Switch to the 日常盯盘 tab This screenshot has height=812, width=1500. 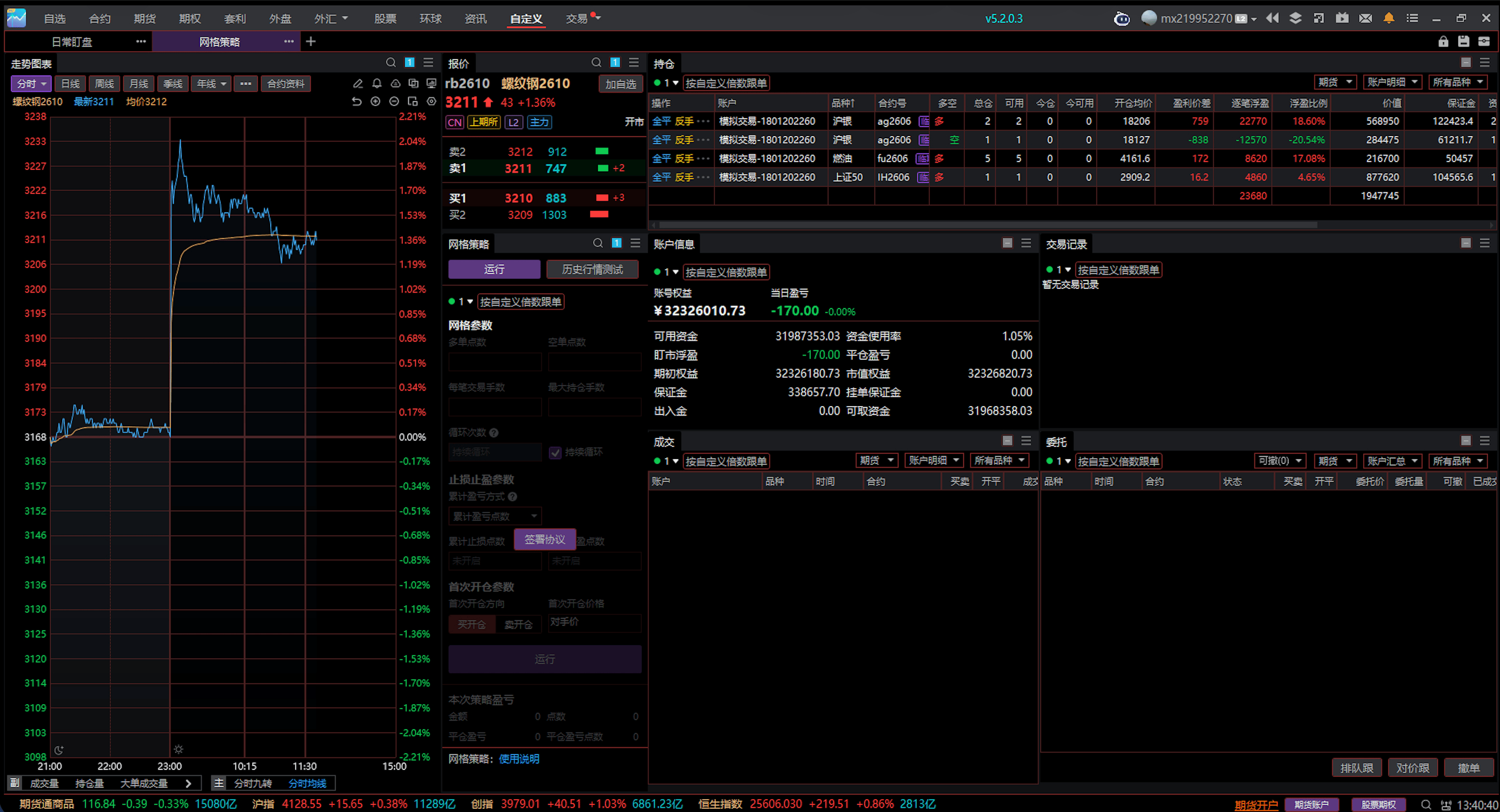tap(71, 42)
